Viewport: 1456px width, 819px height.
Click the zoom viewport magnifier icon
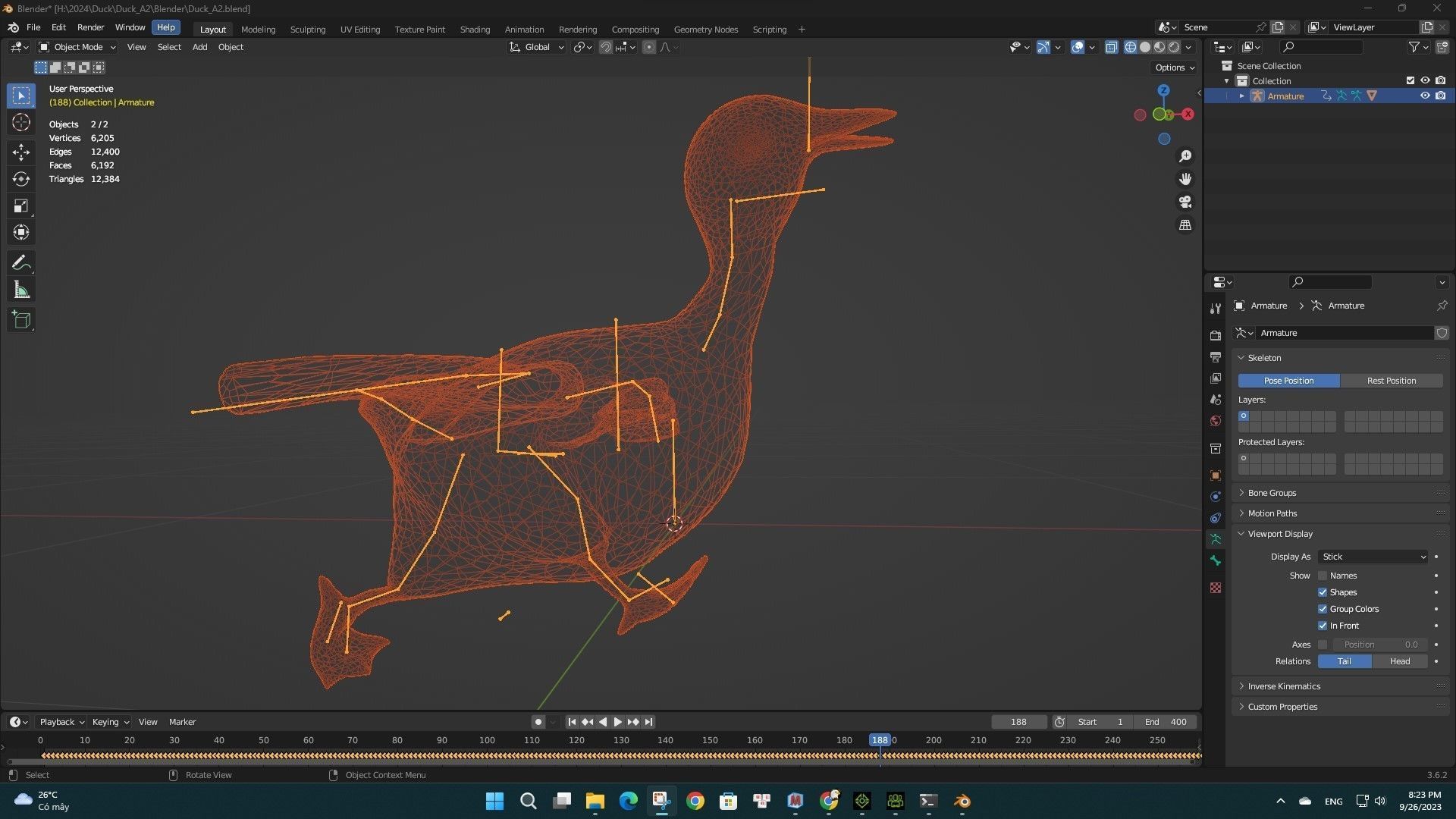[1185, 156]
